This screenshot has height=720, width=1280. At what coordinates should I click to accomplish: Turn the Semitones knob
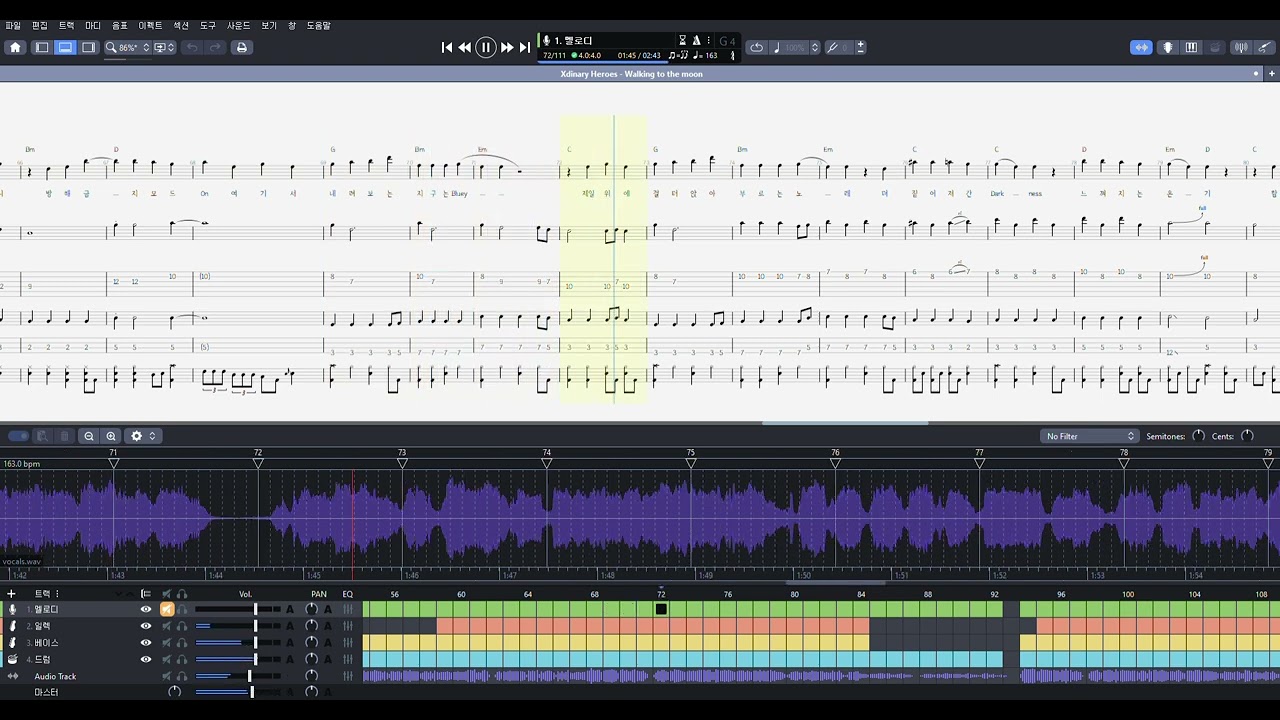point(1198,436)
